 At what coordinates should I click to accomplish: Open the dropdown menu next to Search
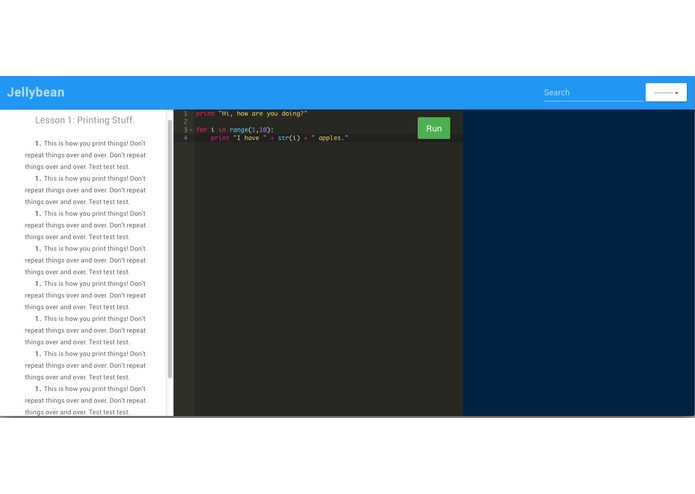[666, 92]
